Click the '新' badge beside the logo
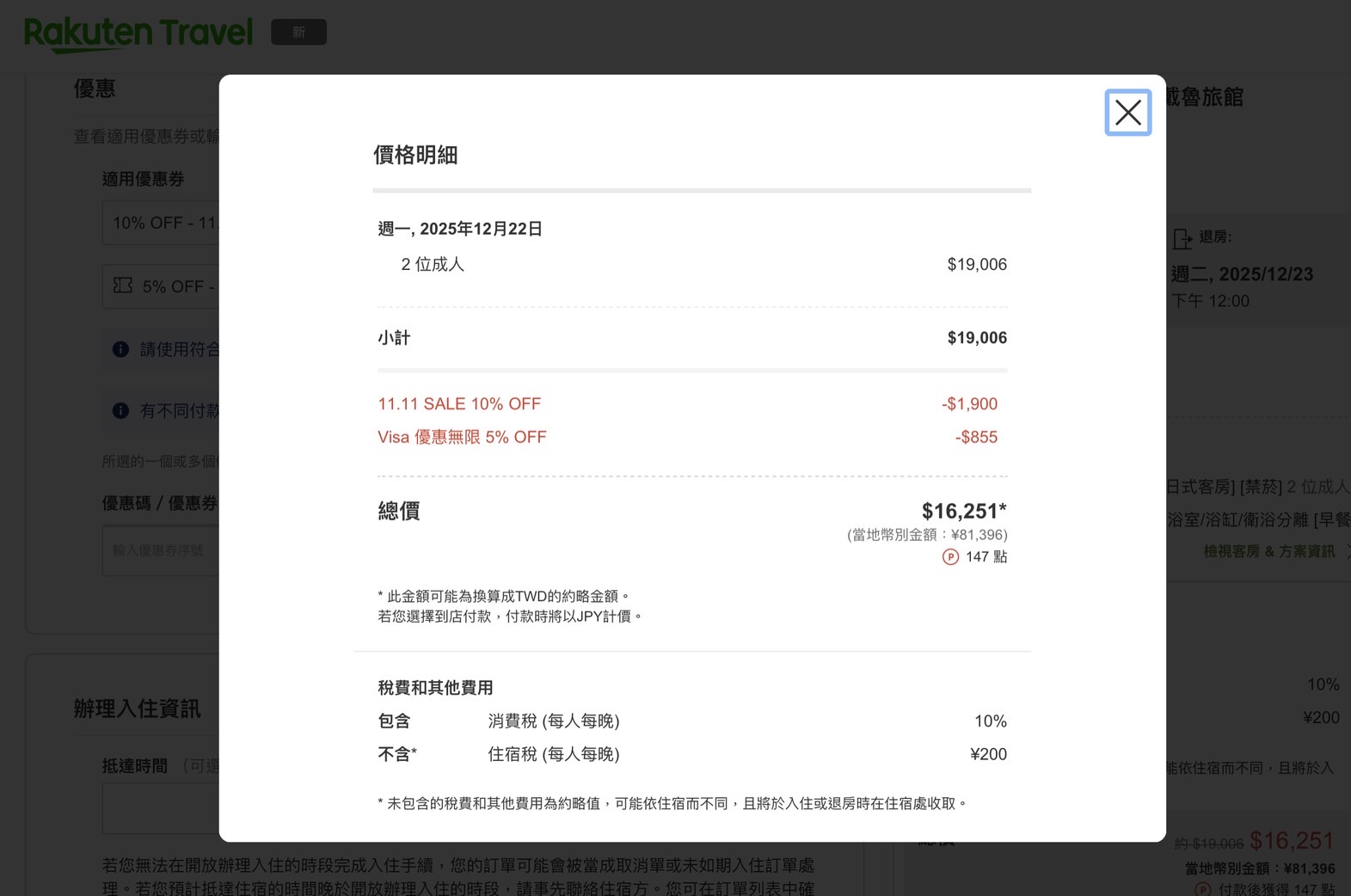Screen dimensions: 1351x896 (298, 33)
